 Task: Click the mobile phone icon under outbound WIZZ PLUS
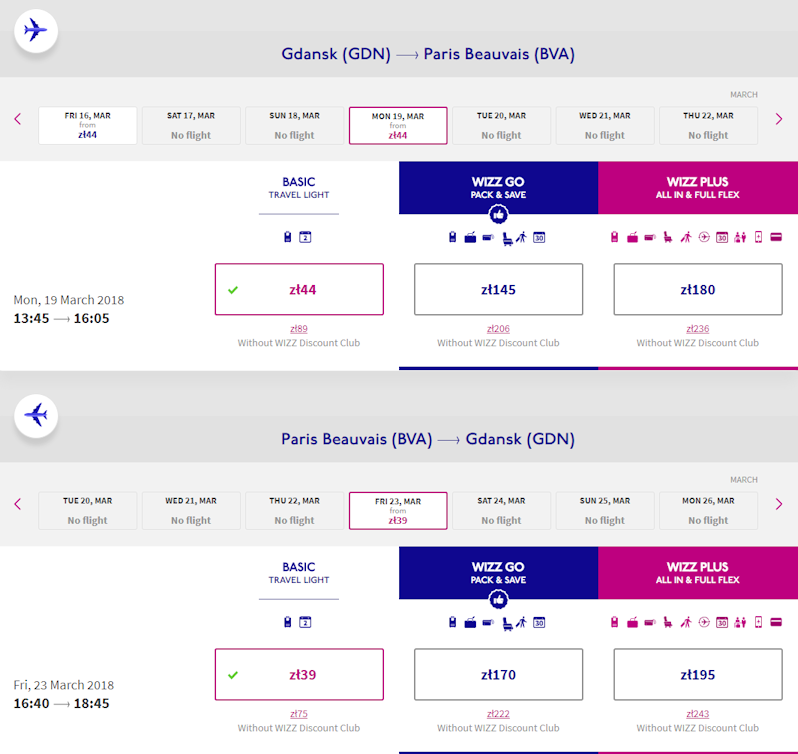(x=758, y=237)
